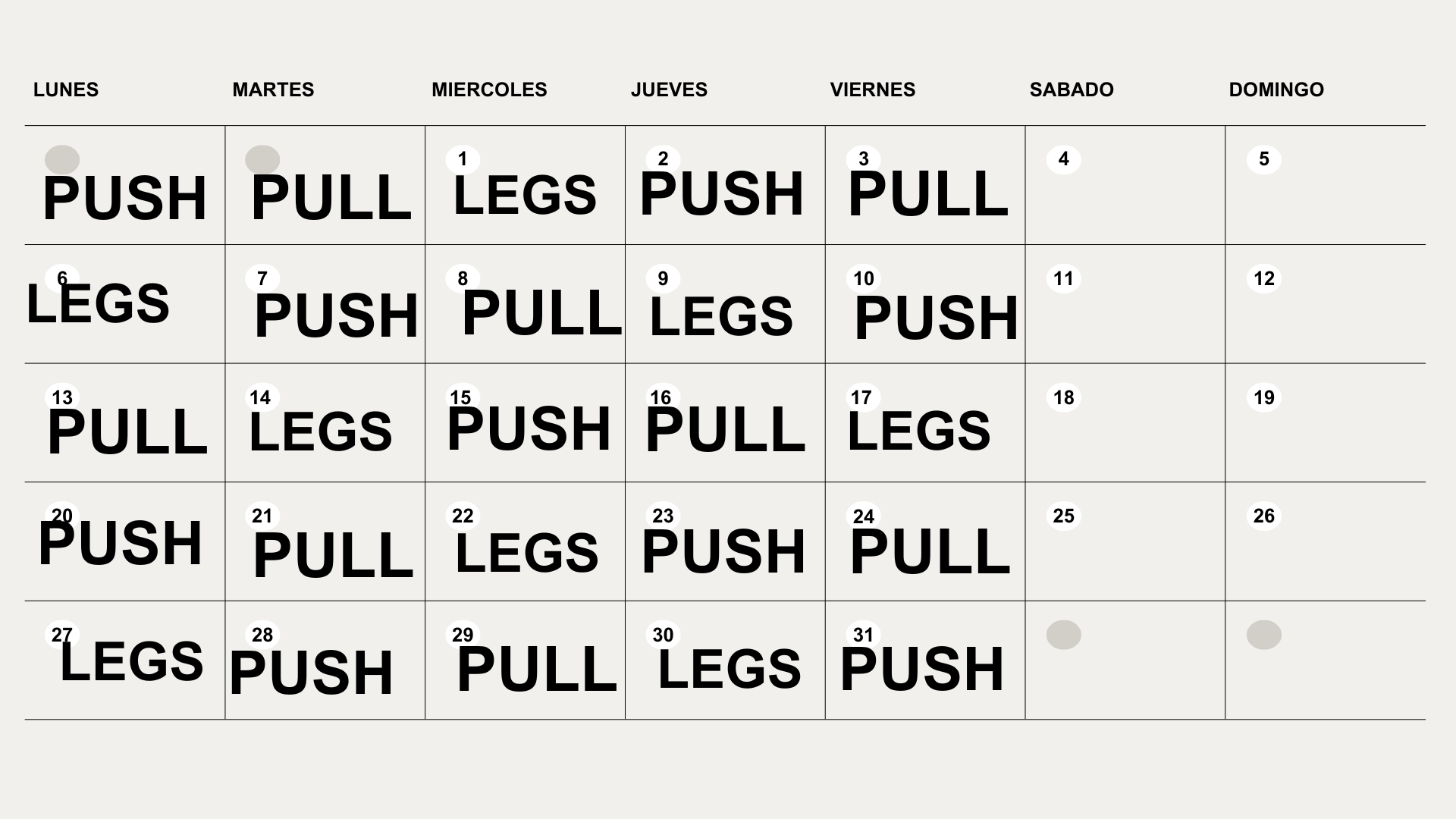
Task: Click the LUNES column header
Action: (66, 89)
